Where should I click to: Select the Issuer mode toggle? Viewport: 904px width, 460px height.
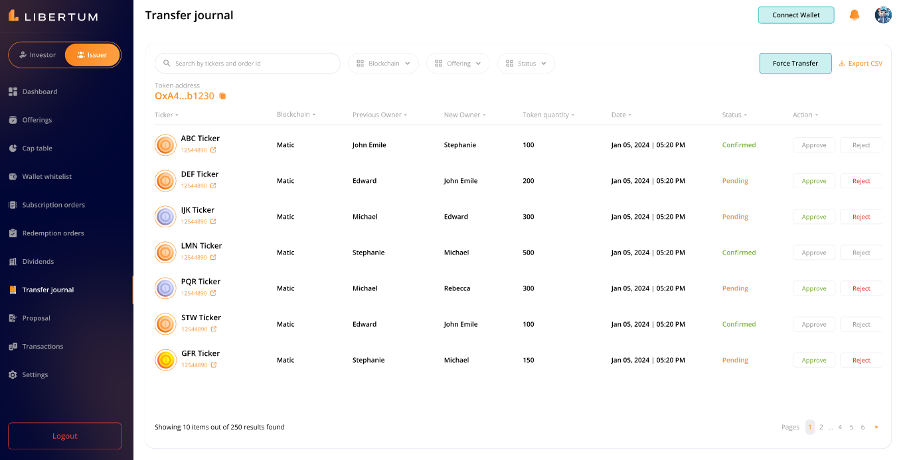[x=92, y=55]
